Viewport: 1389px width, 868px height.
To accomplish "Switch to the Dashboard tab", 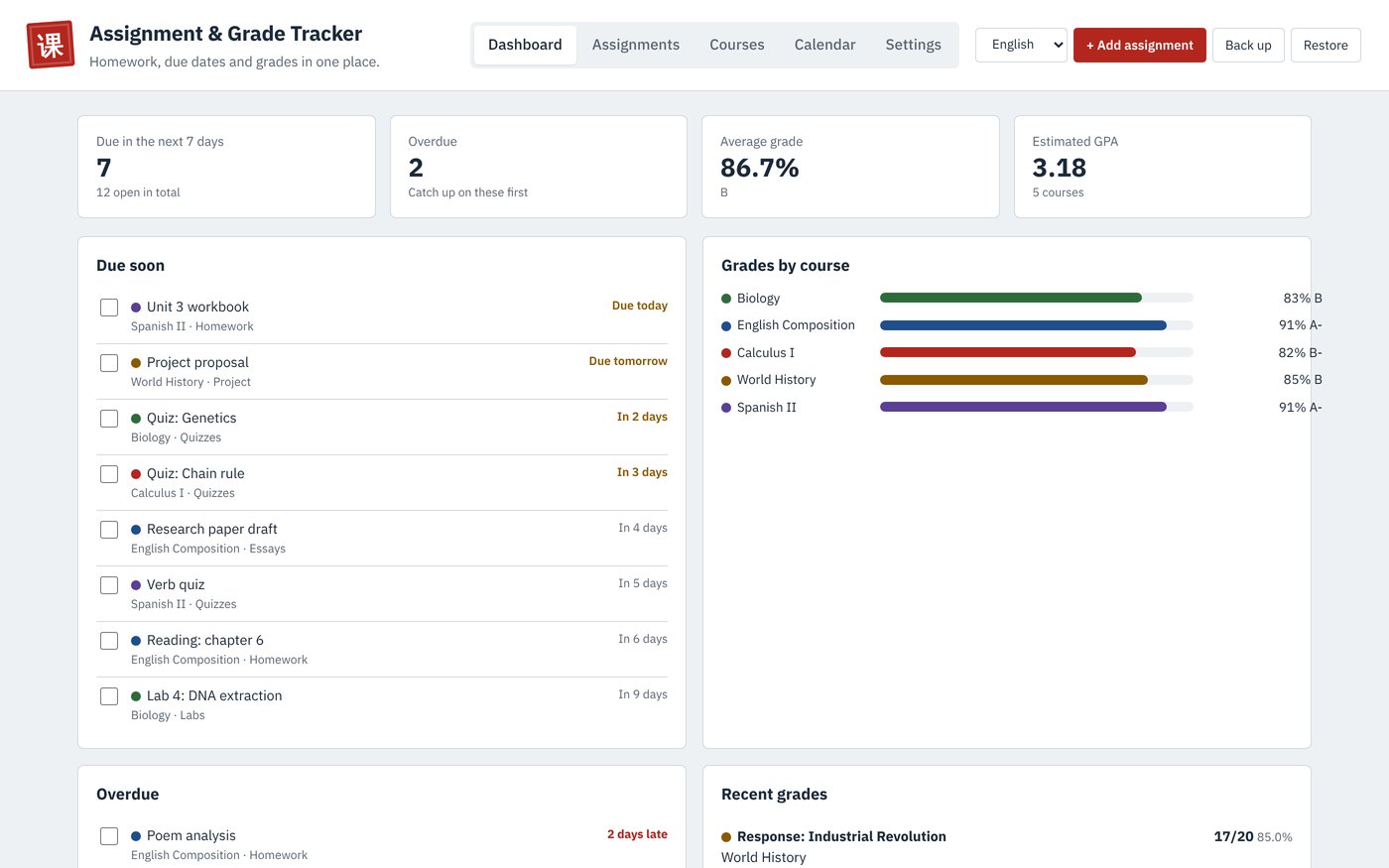I will click(x=525, y=45).
